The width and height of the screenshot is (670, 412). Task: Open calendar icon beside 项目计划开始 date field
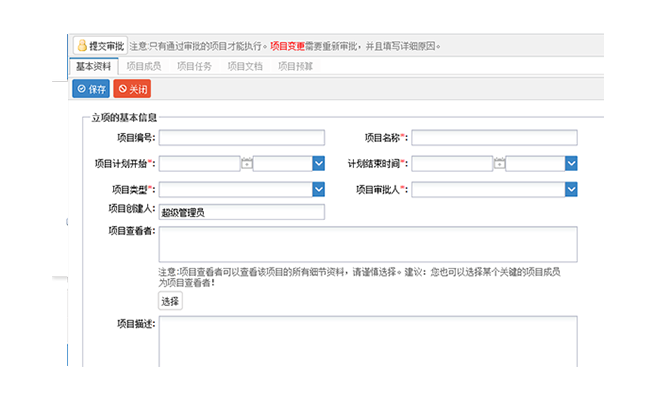tap(247, 163)
